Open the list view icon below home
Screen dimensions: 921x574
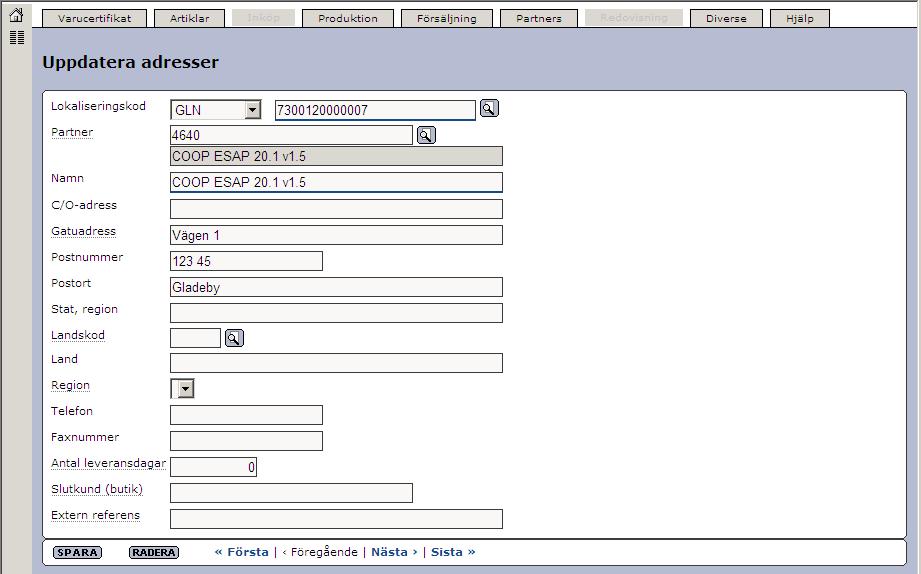[17, 38]
